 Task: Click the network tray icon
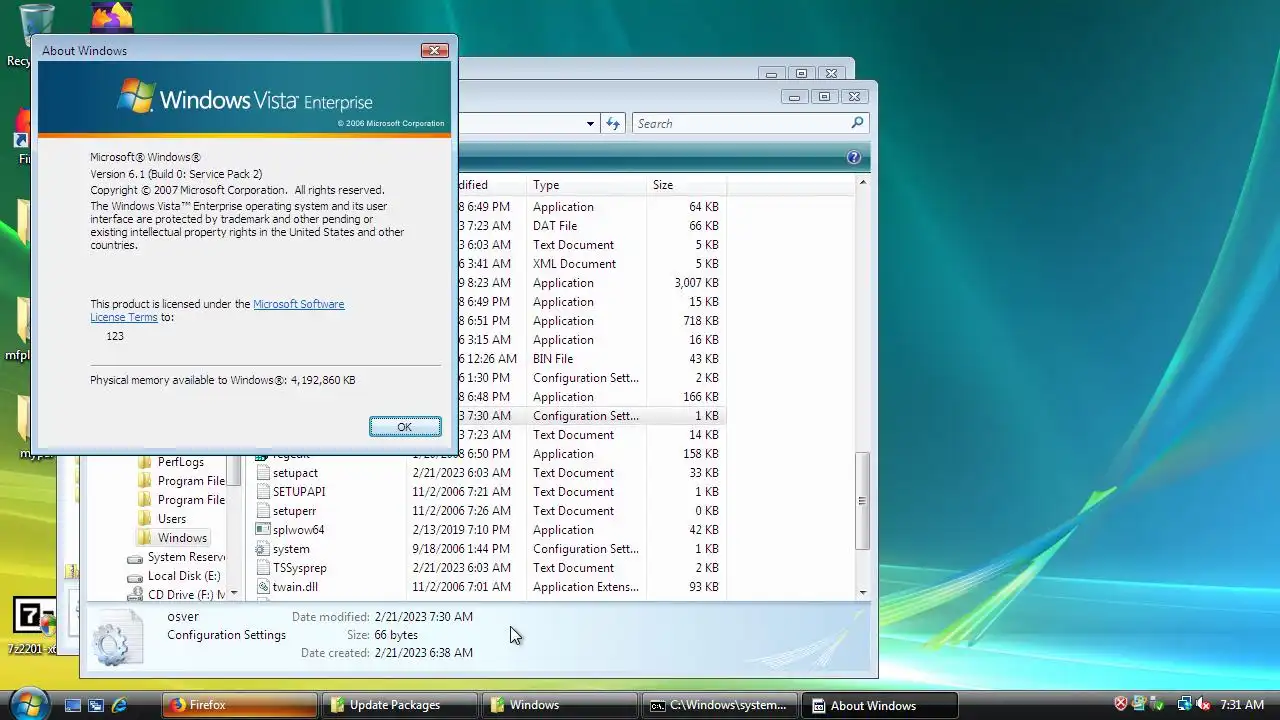pyautogui.click(x=1185, y=704)
